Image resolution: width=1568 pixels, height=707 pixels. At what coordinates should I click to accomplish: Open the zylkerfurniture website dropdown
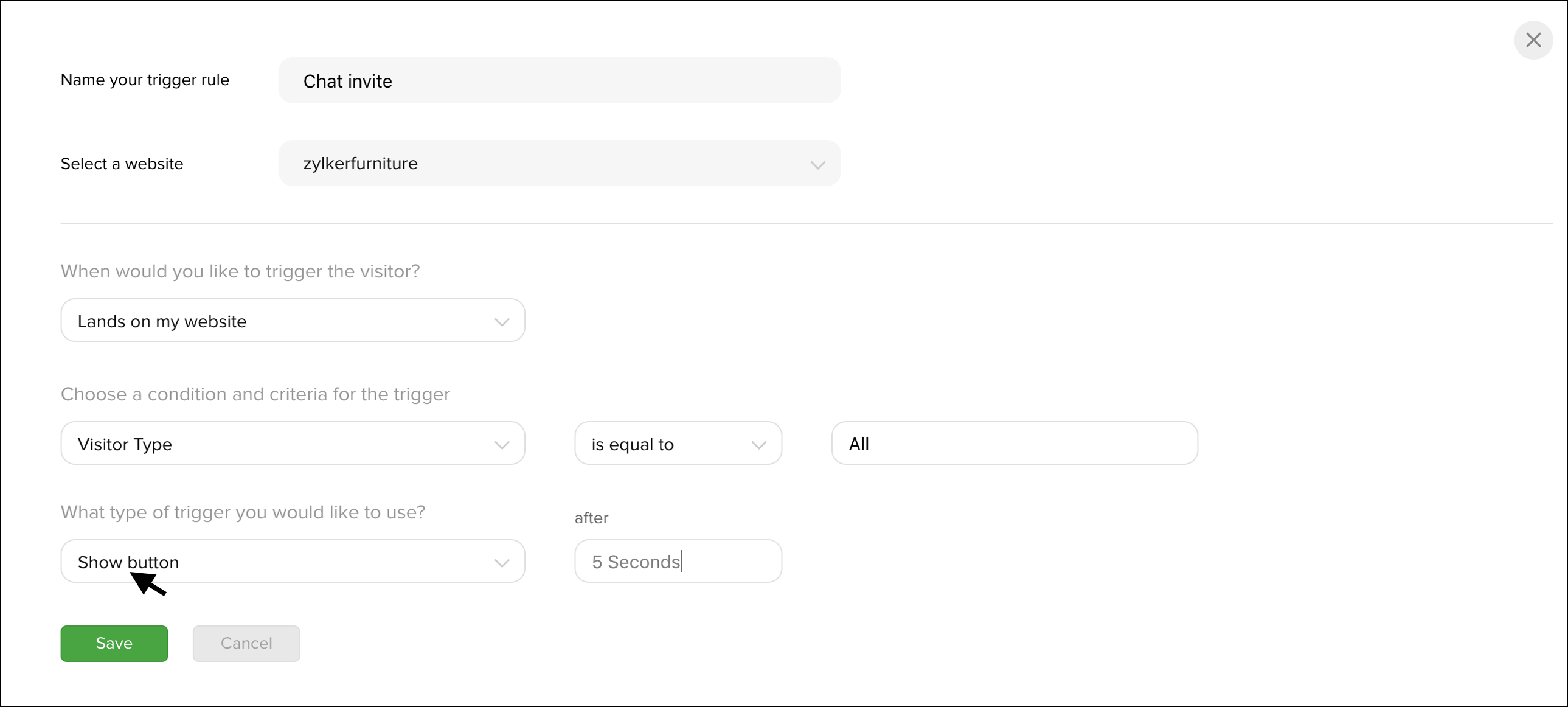(x=560, y=163)
